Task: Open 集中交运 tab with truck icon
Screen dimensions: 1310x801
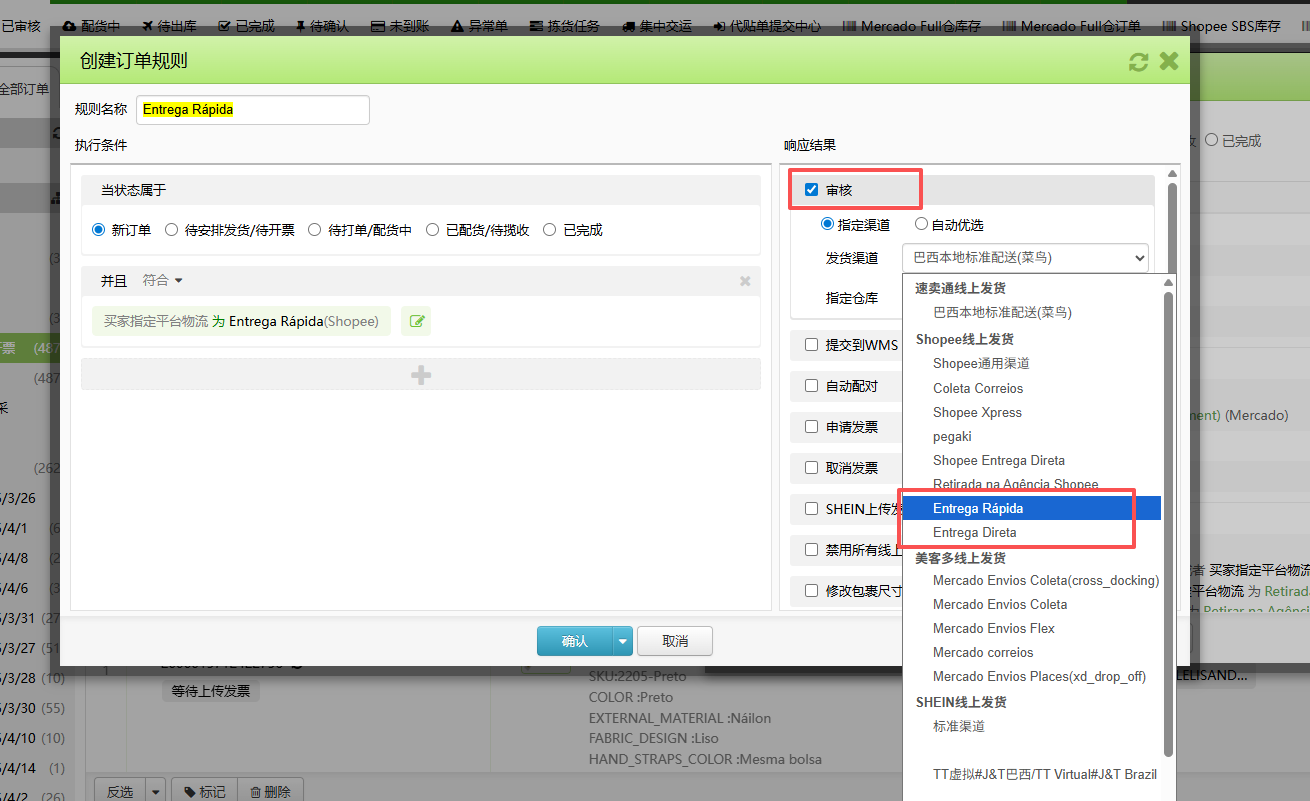Action: [656, 26]
